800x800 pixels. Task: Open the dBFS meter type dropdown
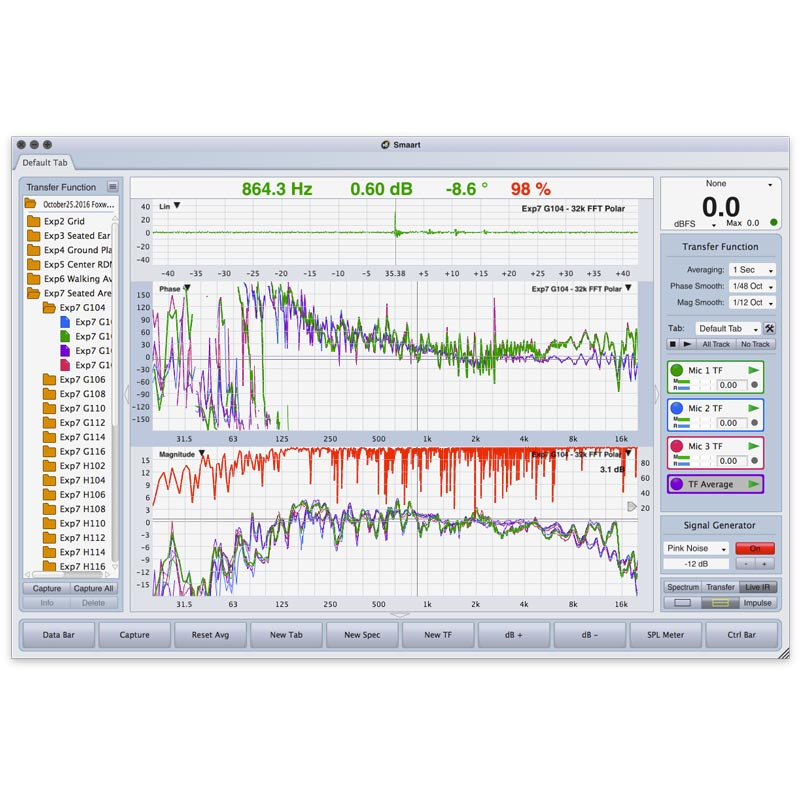pos(695,224)
